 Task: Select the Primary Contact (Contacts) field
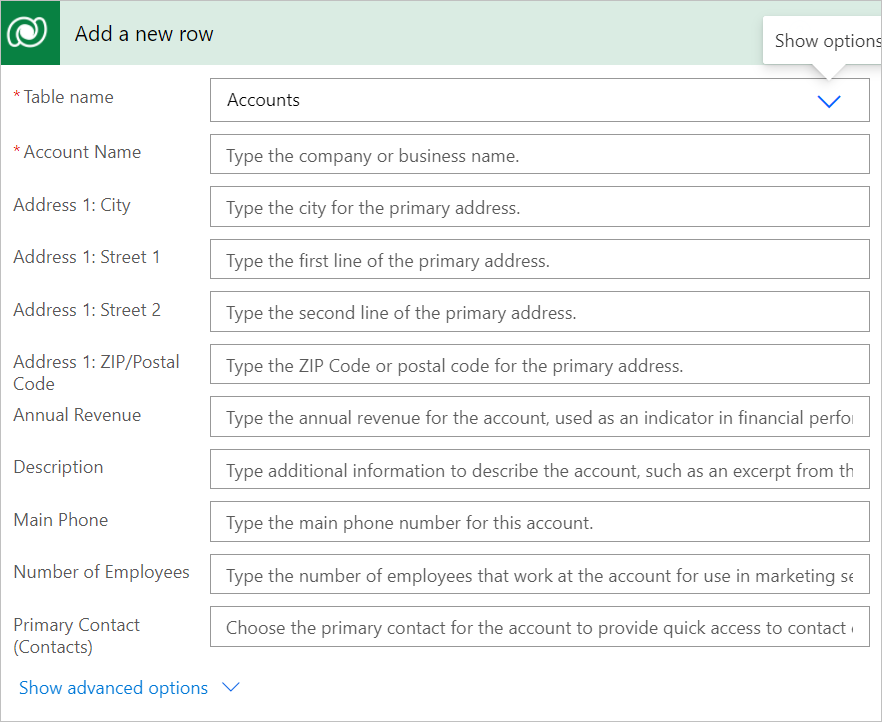[540, 626]
